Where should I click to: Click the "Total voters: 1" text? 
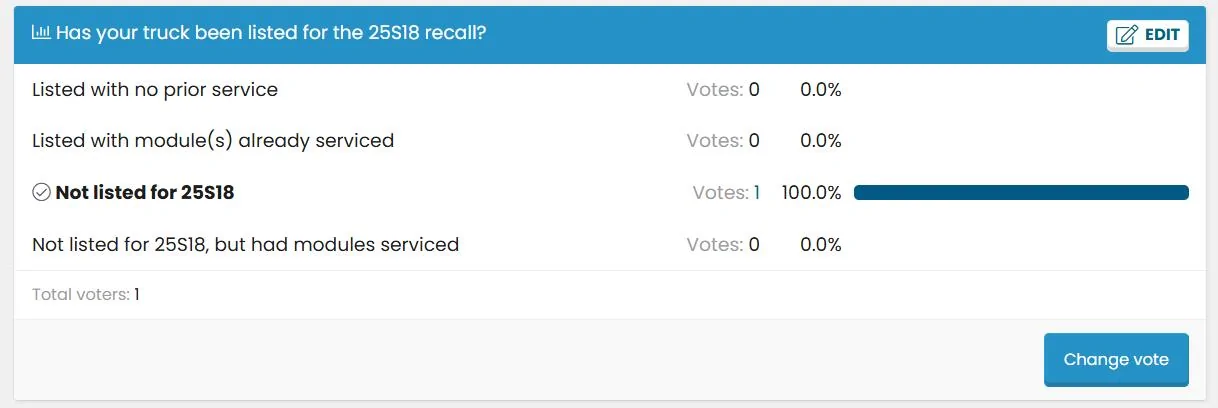(85, 295)
